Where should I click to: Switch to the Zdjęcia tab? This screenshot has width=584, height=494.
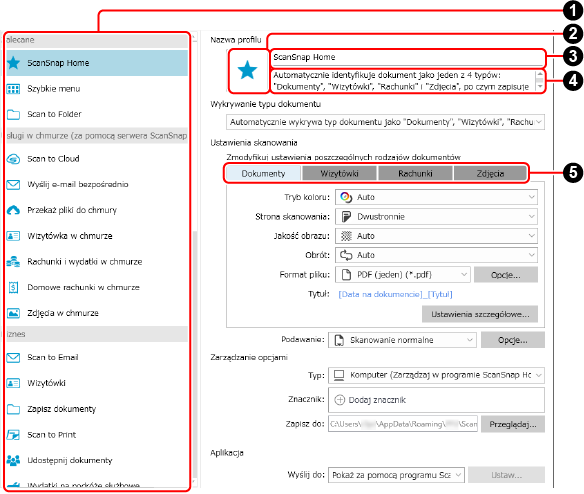pyautogui.click(x=490, y=173)
